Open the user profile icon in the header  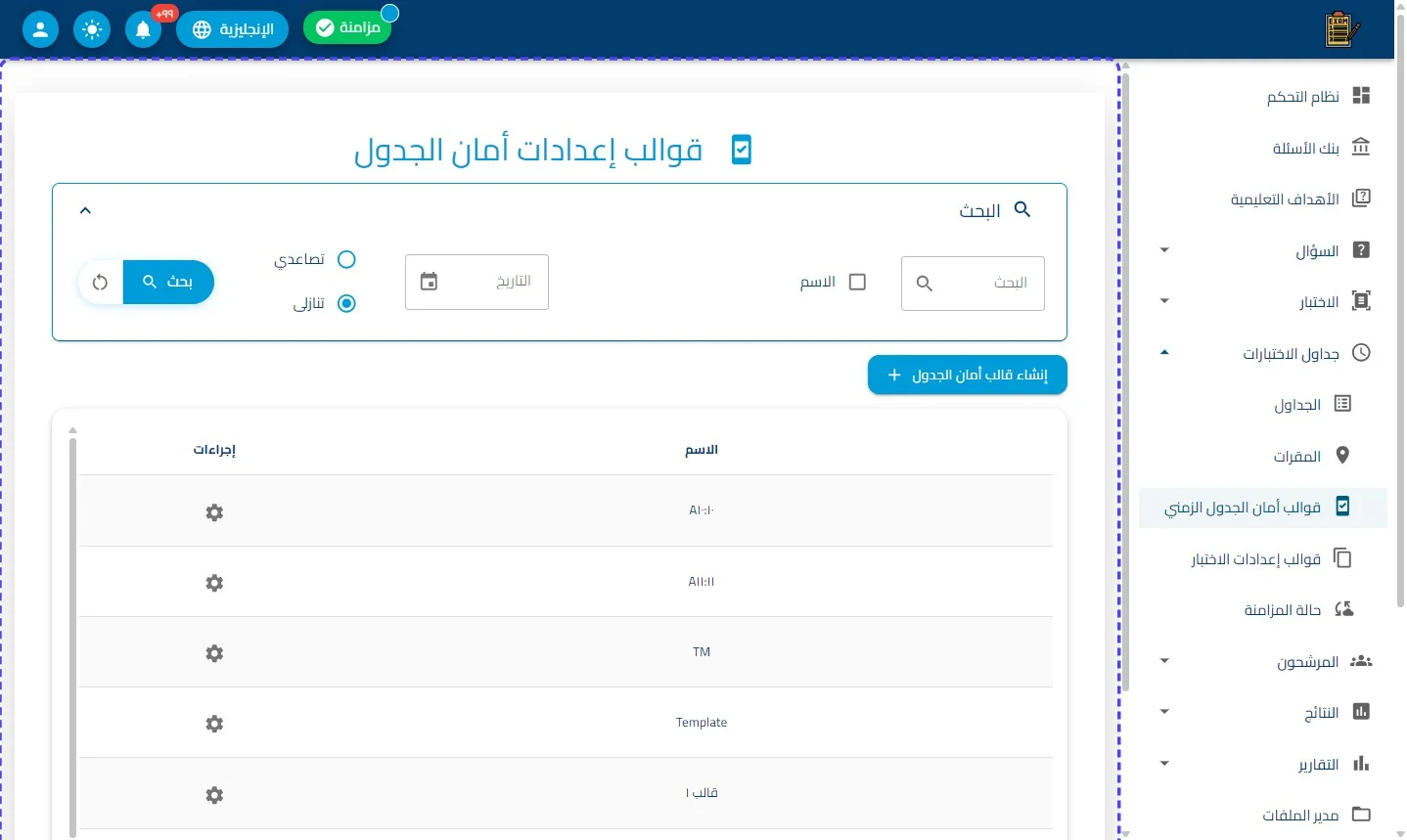point(40,29)
